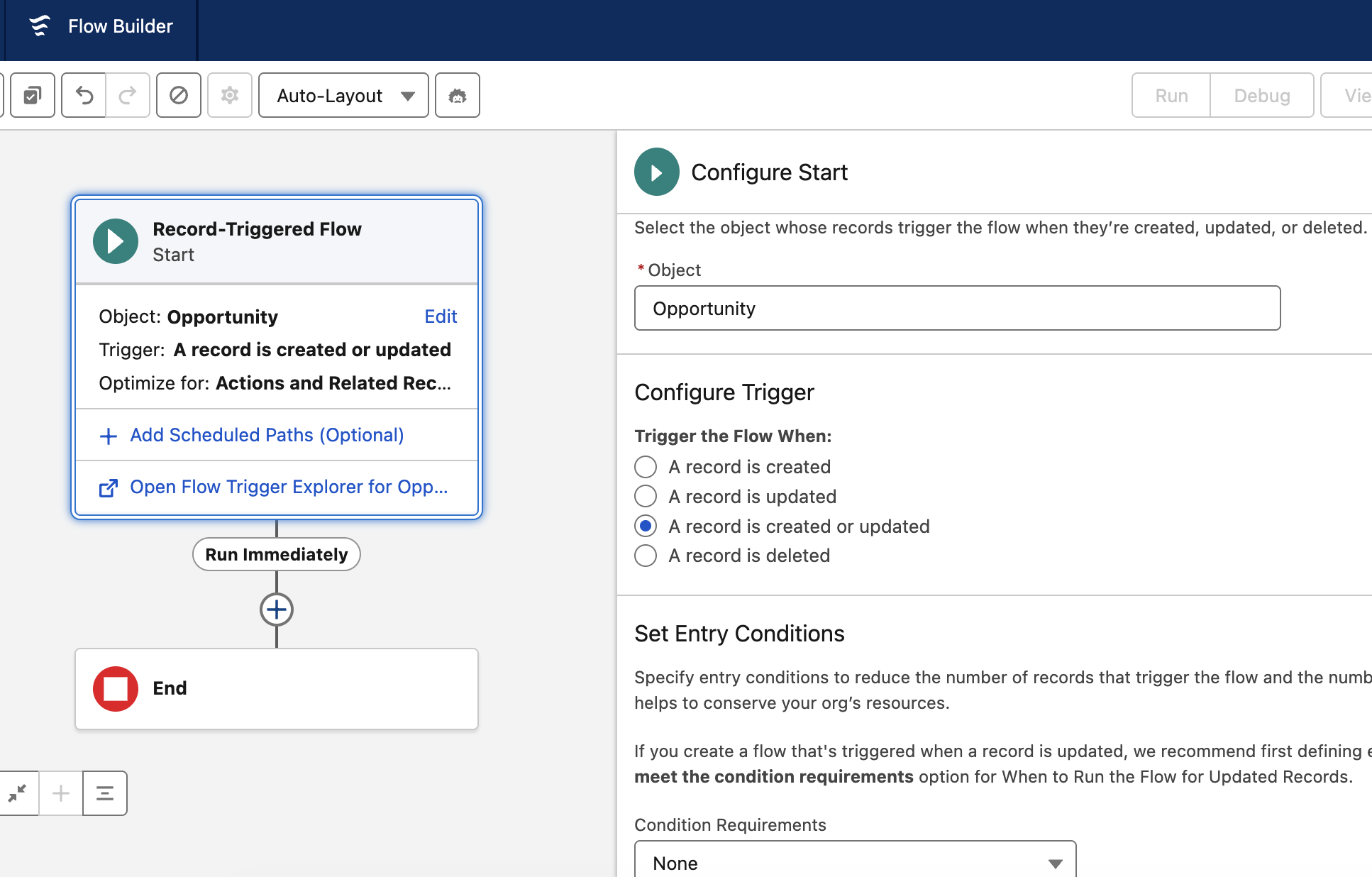Click the Record-Triggered Flow Start header

tap(277, 241)
